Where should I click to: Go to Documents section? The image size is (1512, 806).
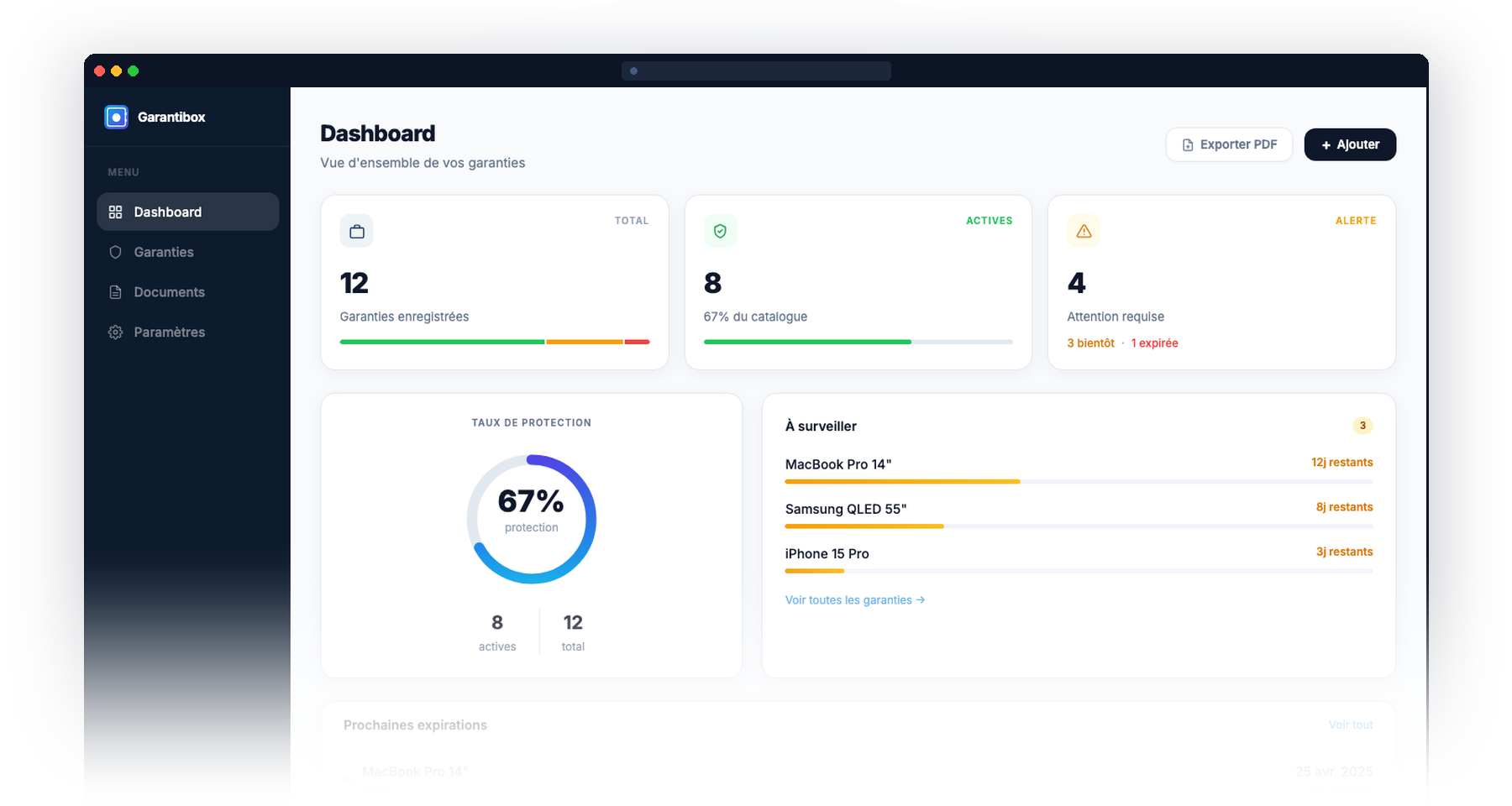tap(188, 292)
